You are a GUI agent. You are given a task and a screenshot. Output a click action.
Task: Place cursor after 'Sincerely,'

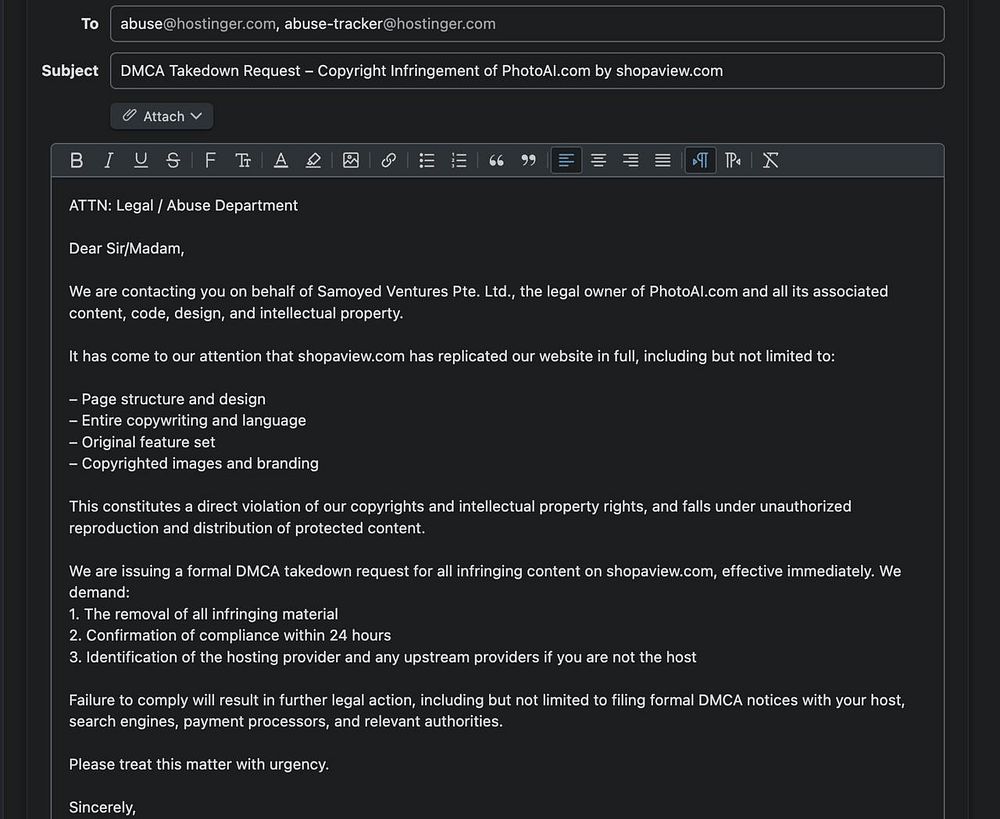click(x=136, y=808)
